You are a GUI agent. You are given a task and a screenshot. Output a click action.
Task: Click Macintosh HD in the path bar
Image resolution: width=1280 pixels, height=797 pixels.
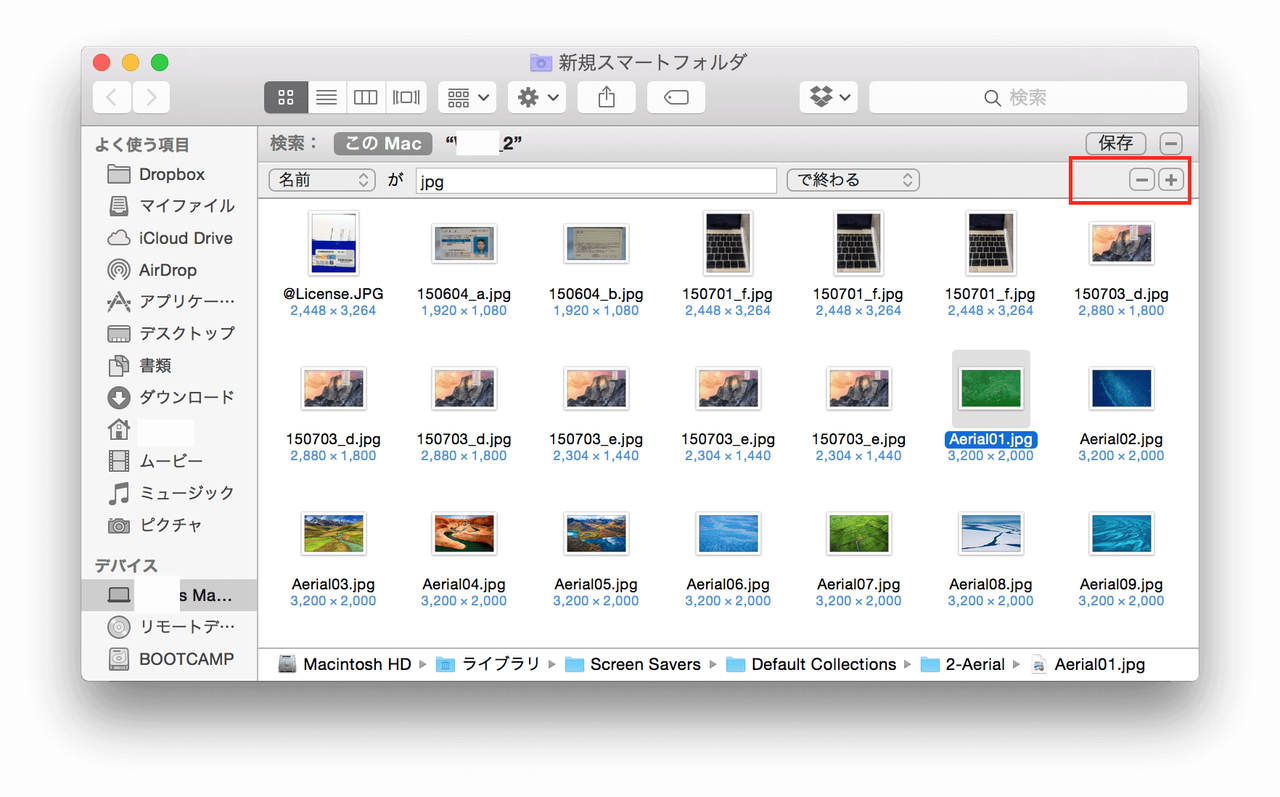345,664
